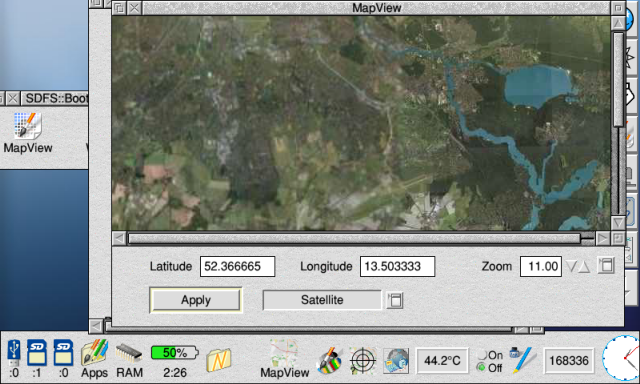Open the Apps folder icon
The image size is (640, 384).
point(94,358)
